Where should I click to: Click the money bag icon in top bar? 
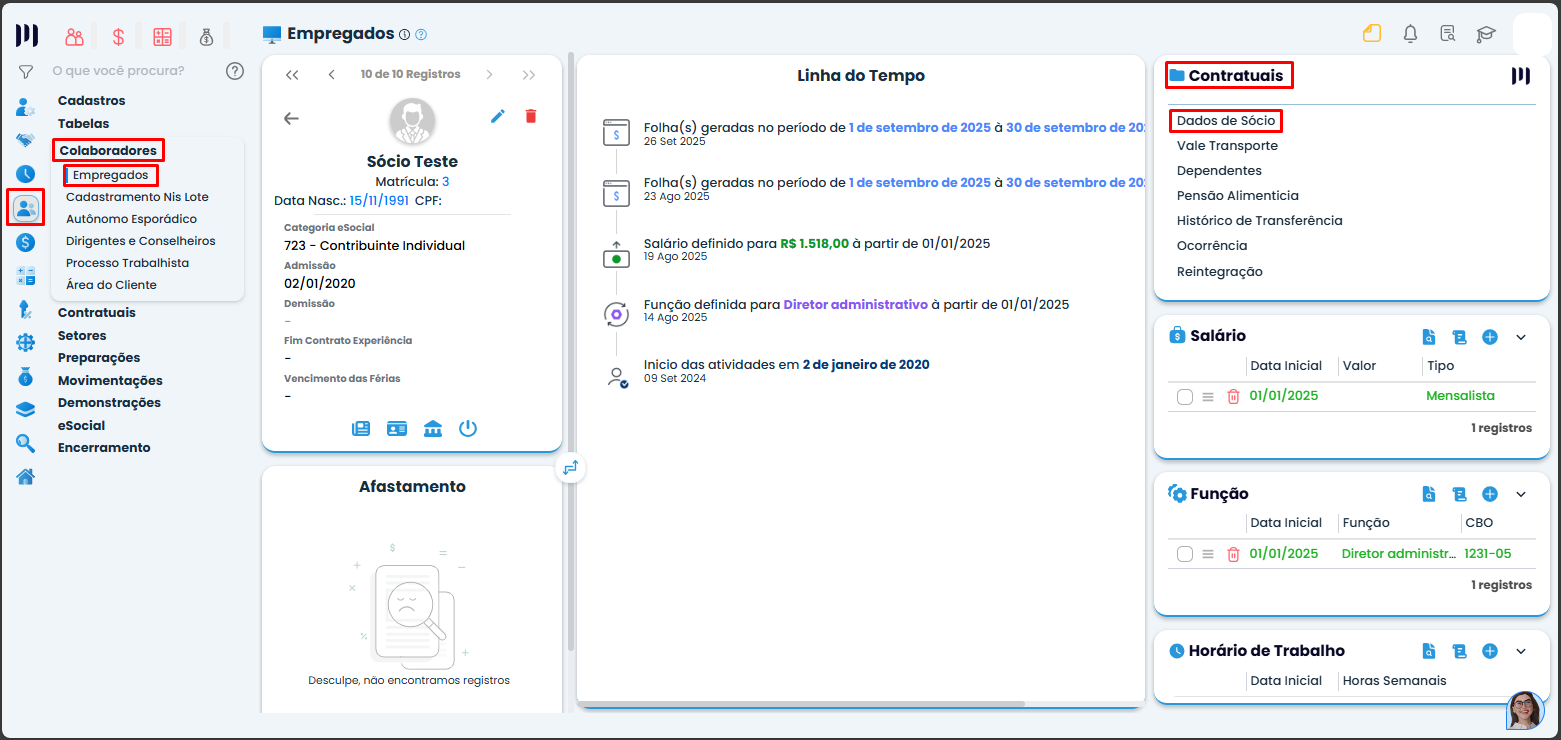206,37
